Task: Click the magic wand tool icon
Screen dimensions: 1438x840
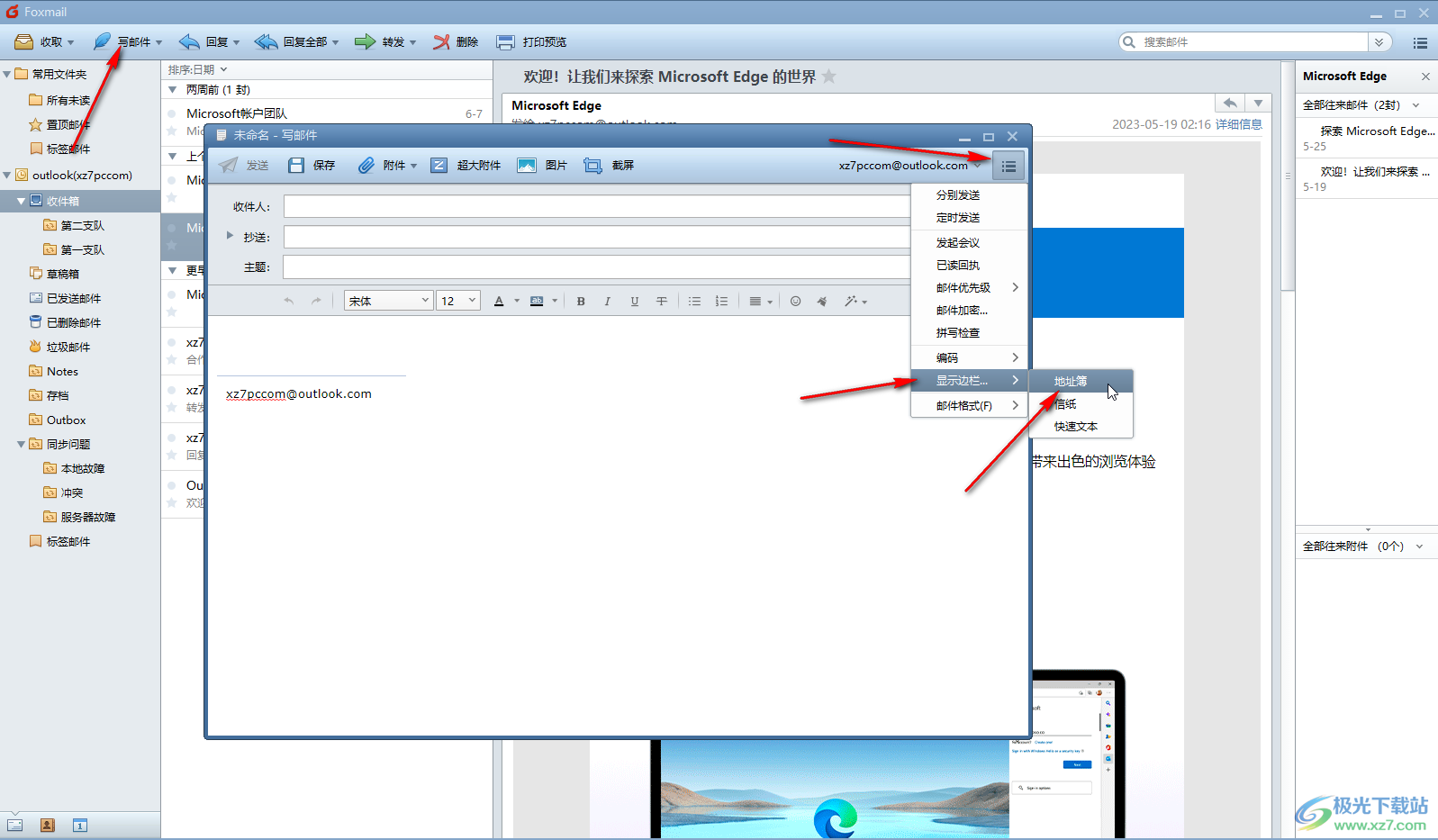Action: (x=851, y=302)
